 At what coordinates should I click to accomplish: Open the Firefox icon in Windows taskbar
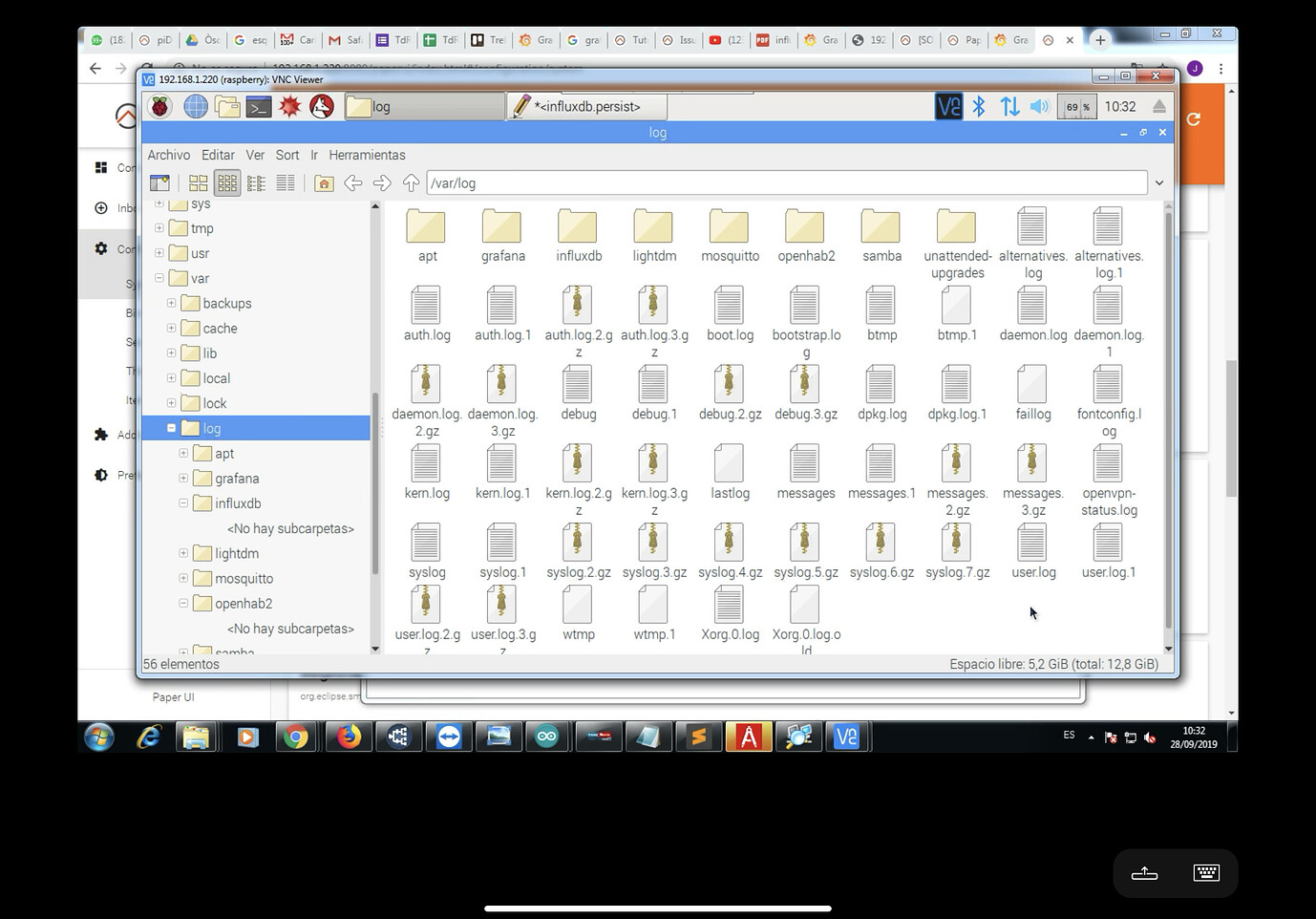[349, 737]
